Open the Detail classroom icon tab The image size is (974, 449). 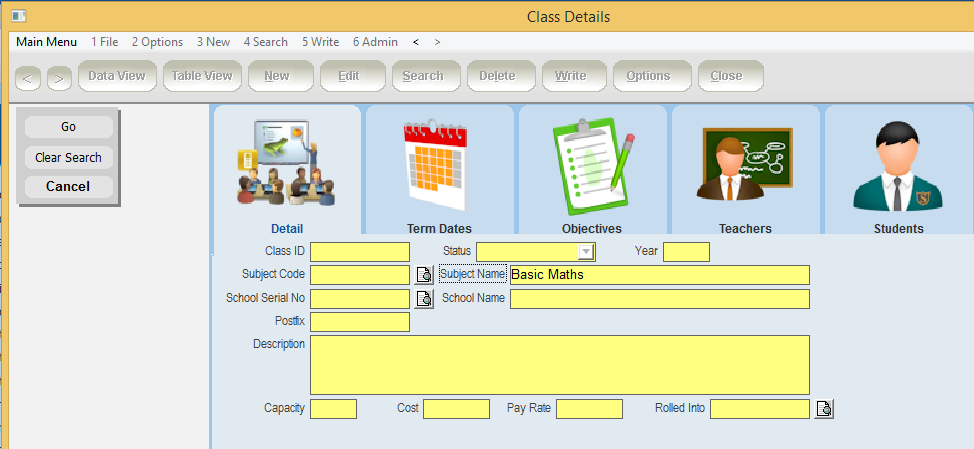point(287,165)
